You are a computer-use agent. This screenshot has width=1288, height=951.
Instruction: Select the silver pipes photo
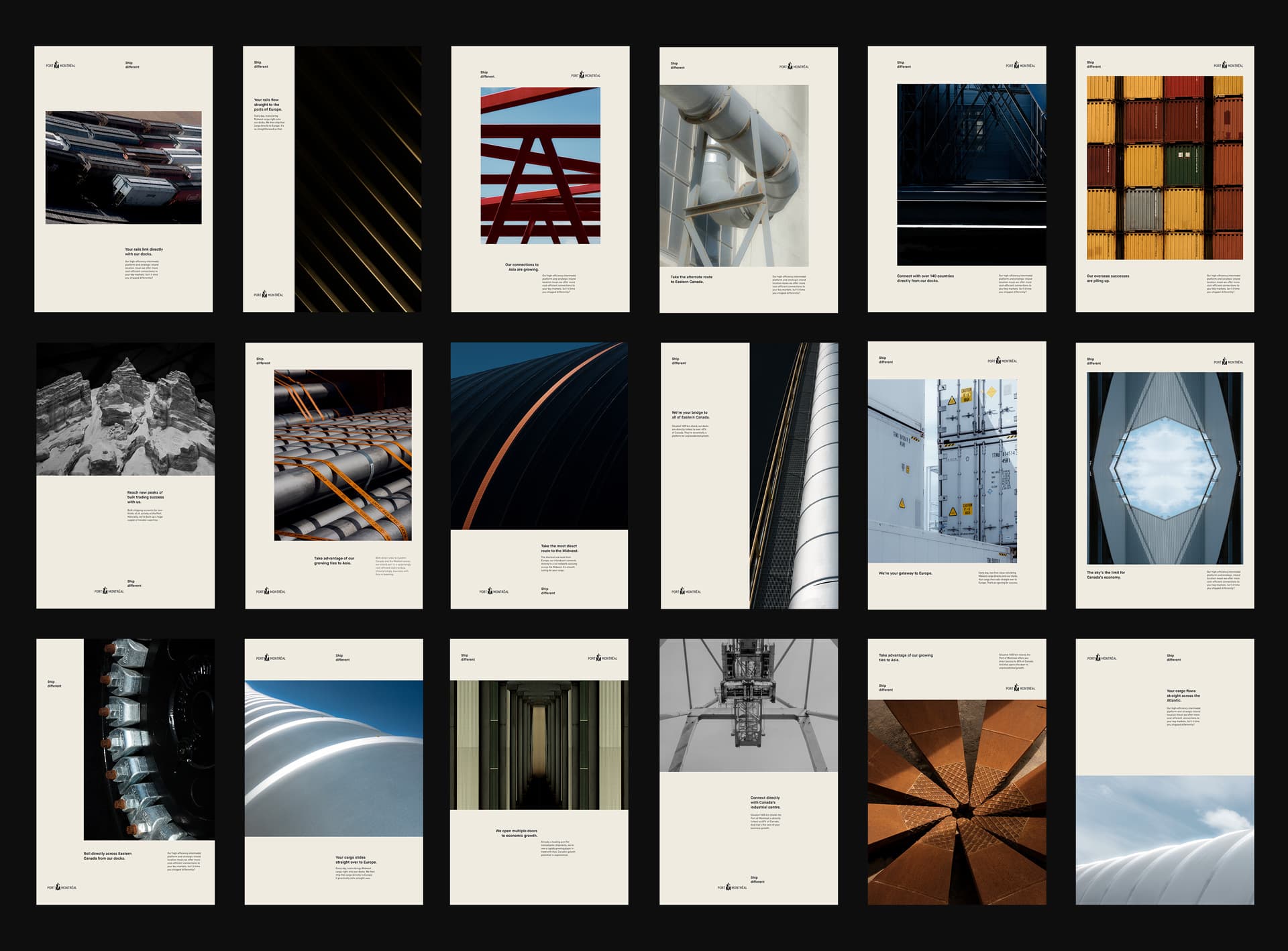click(734, 176)
